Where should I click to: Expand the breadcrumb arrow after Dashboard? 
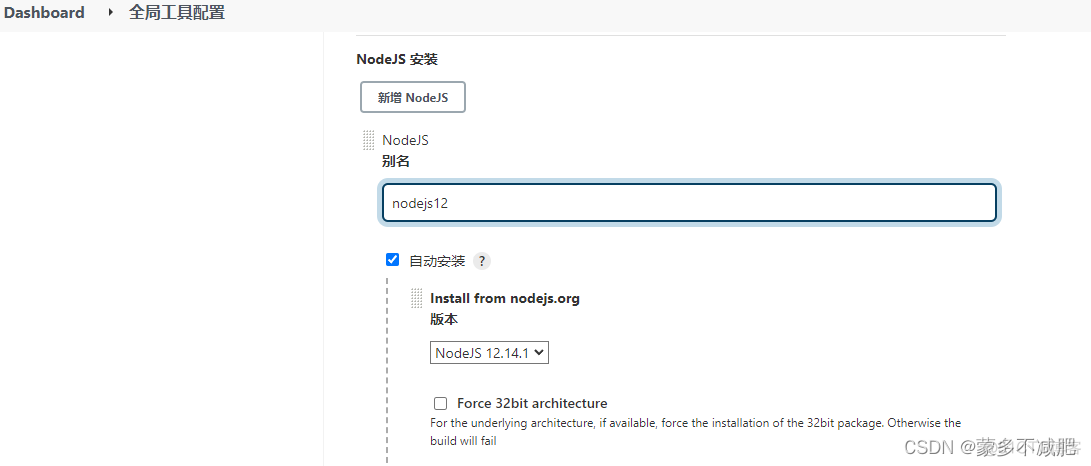(x=110, y=13)
